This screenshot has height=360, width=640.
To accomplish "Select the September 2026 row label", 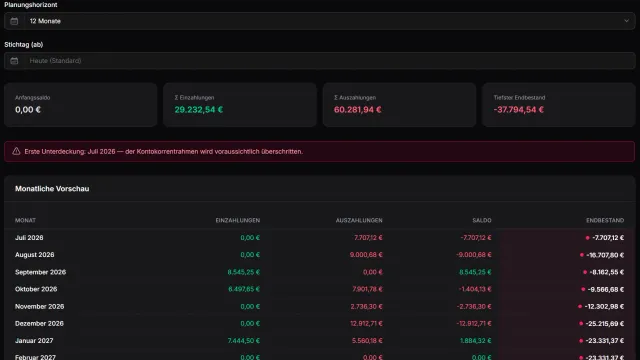I will [40, 272].
